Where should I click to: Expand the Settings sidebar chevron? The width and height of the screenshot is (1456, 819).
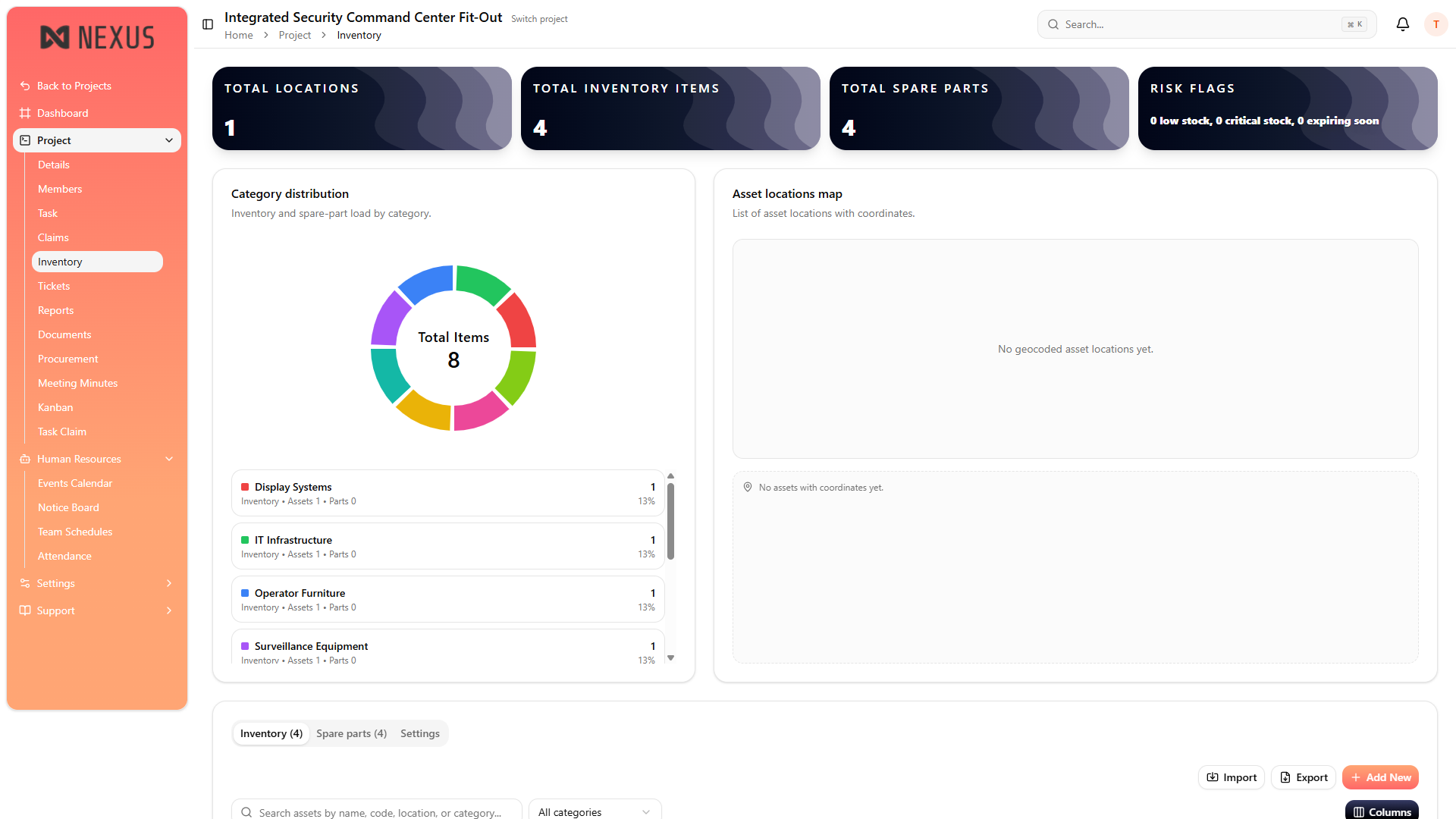(169, 583)
